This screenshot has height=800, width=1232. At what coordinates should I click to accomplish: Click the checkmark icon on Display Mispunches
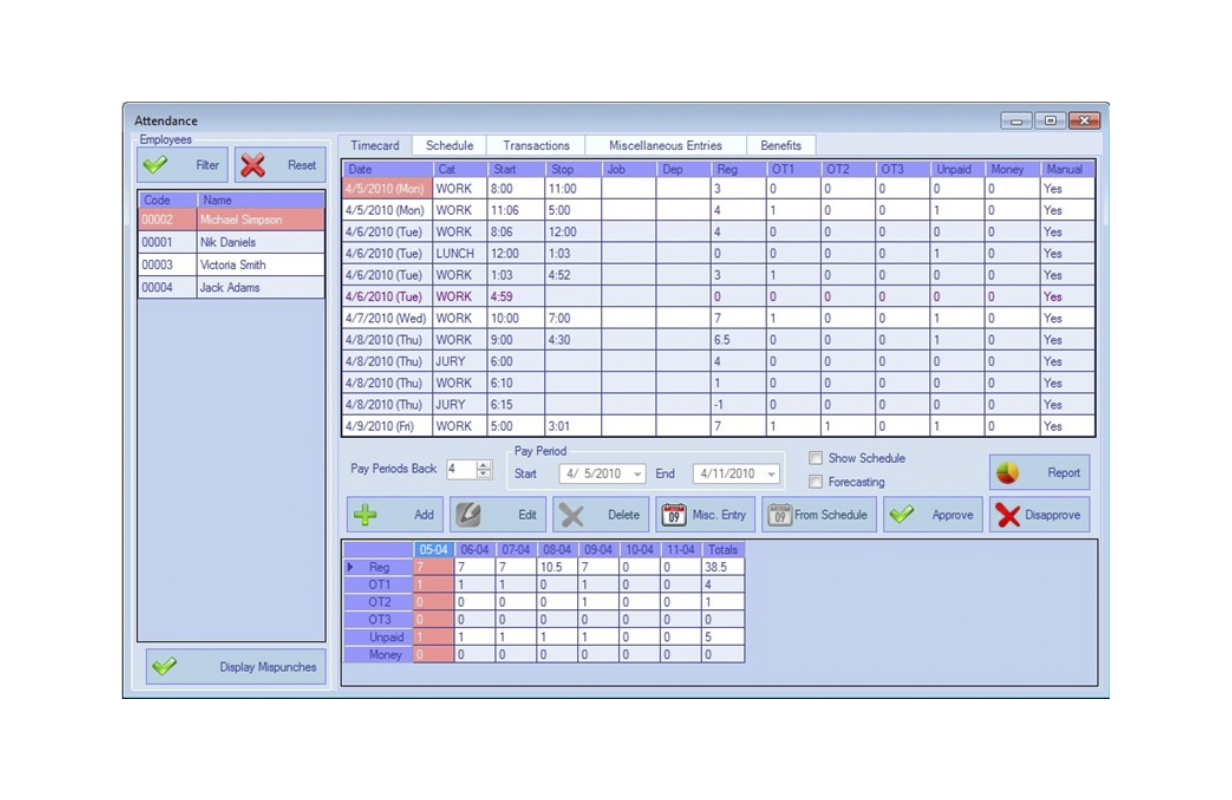click(165, 667)
